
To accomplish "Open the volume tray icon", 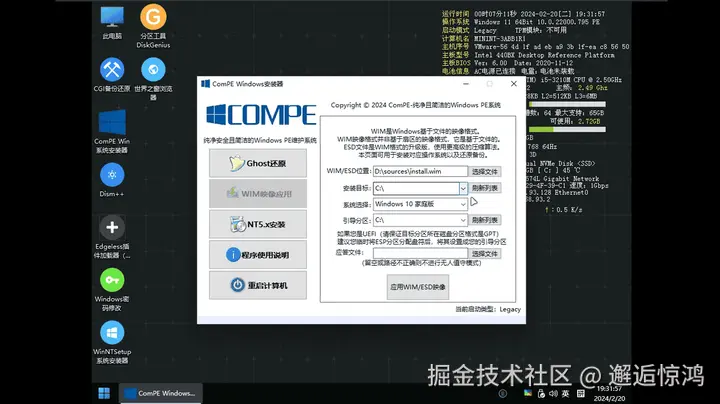I will pyautogui.click(x=553, y=393).
